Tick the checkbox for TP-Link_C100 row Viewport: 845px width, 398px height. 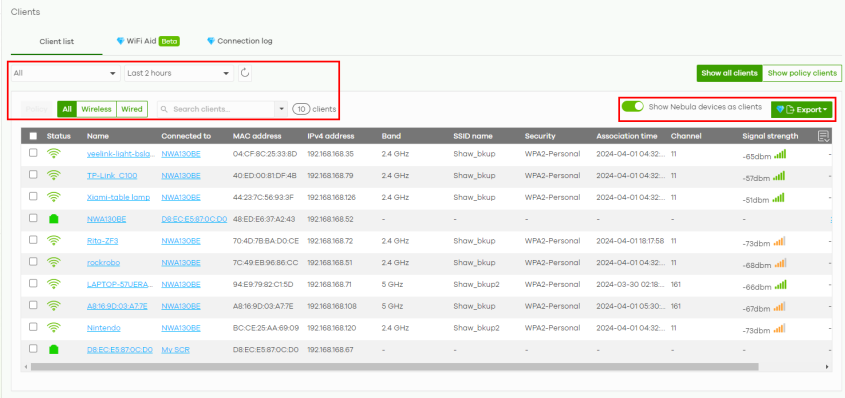[x=33, y=175]
